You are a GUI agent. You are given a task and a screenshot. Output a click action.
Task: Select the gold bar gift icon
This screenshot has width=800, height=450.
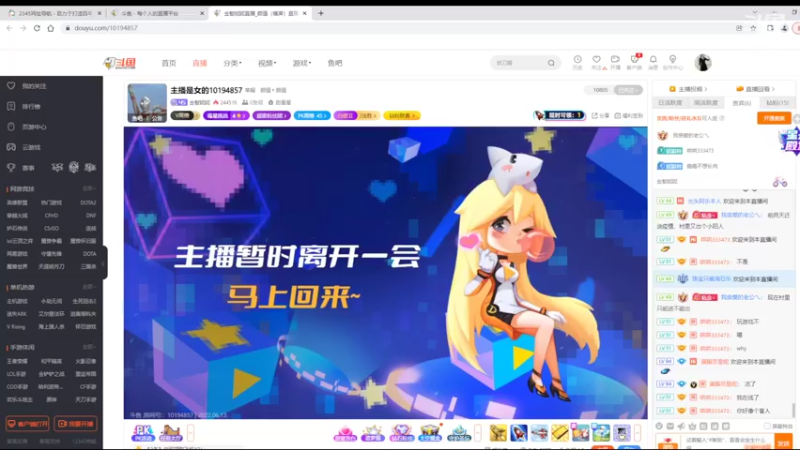tap(560, 433)
